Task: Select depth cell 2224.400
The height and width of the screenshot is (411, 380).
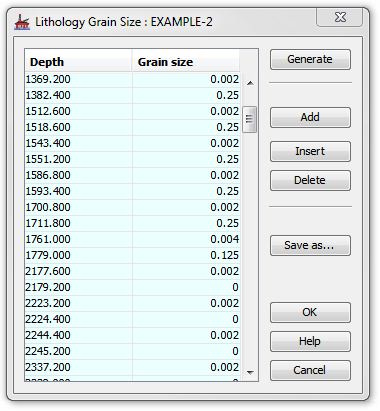Action: pyautogui.click(x=79, y=319)
